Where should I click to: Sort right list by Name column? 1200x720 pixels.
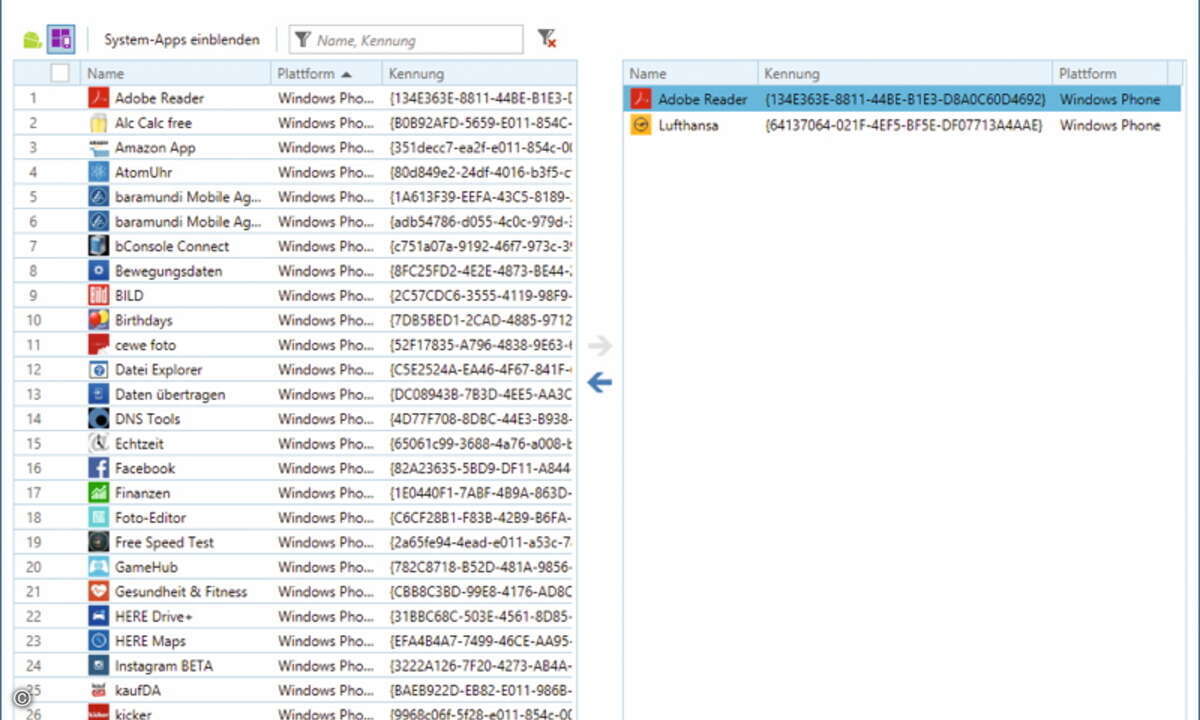coord(690,73)
